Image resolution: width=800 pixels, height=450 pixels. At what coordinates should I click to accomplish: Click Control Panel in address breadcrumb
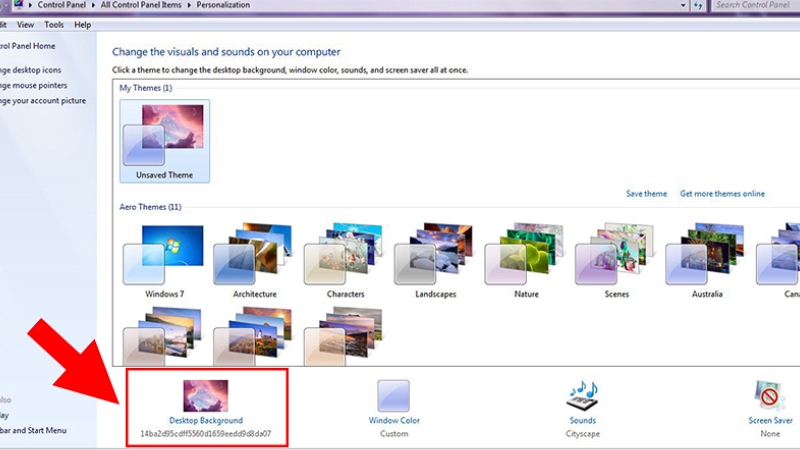(x=61, y=5)
